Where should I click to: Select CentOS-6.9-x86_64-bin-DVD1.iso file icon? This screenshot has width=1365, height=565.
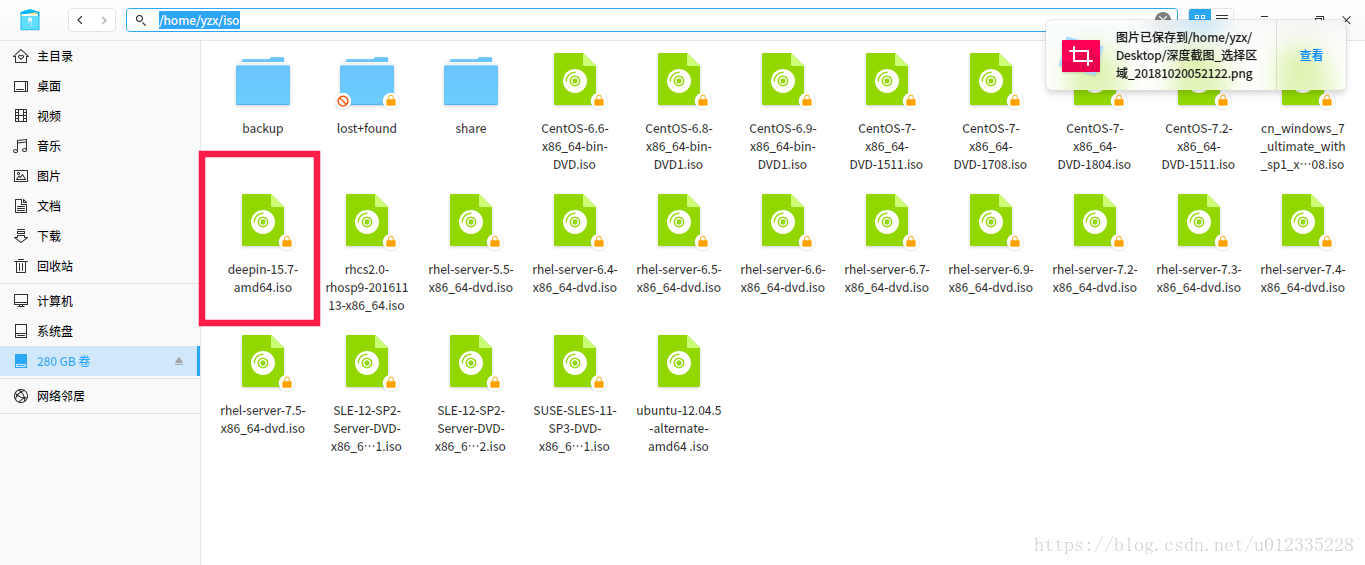click(x=783, y=80)
